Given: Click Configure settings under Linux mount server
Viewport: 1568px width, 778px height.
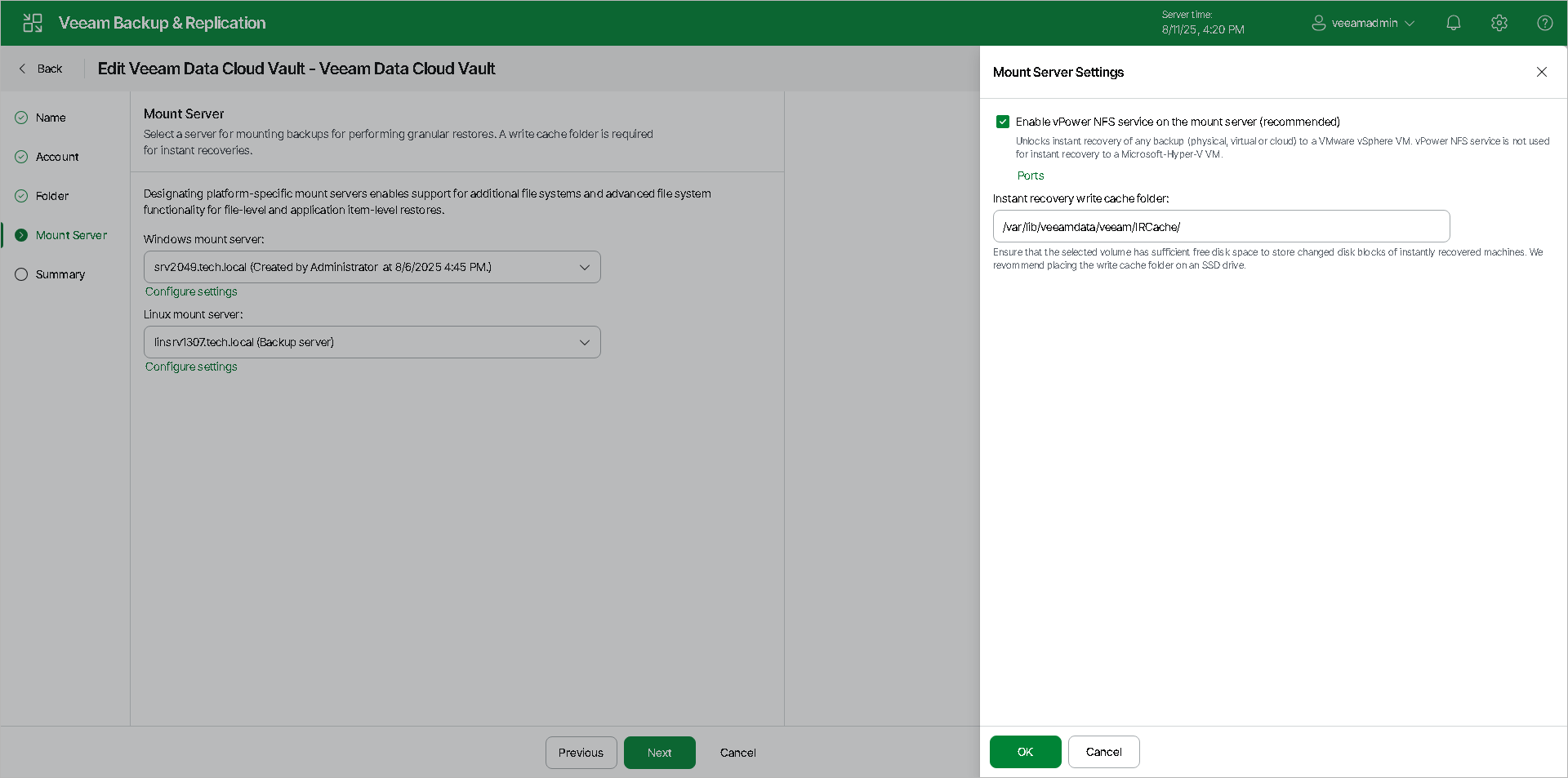Looking at the screenshot, I should pos(191,367).
